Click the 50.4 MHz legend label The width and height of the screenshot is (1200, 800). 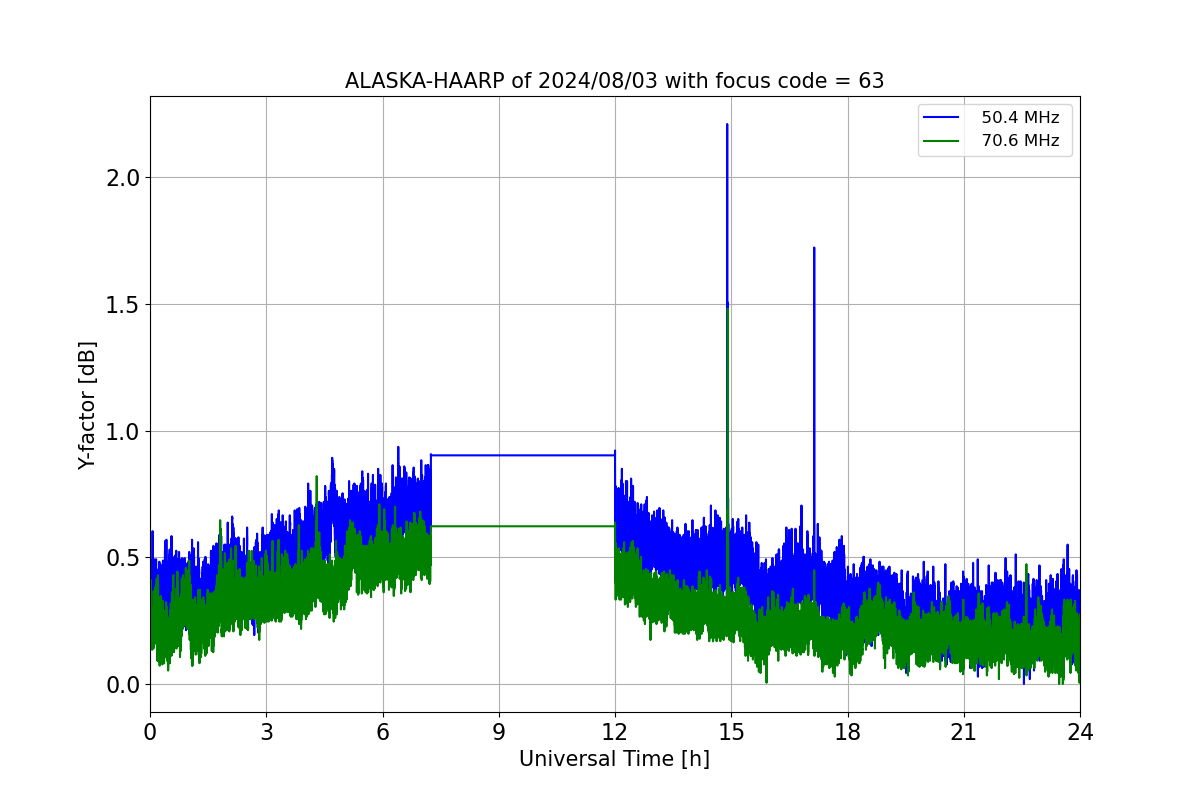click(1020, 118)
